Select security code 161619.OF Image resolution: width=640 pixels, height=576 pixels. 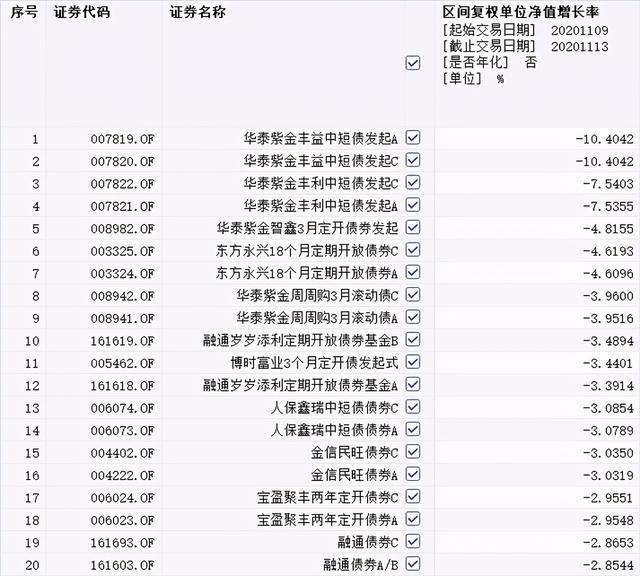point(122,341)
